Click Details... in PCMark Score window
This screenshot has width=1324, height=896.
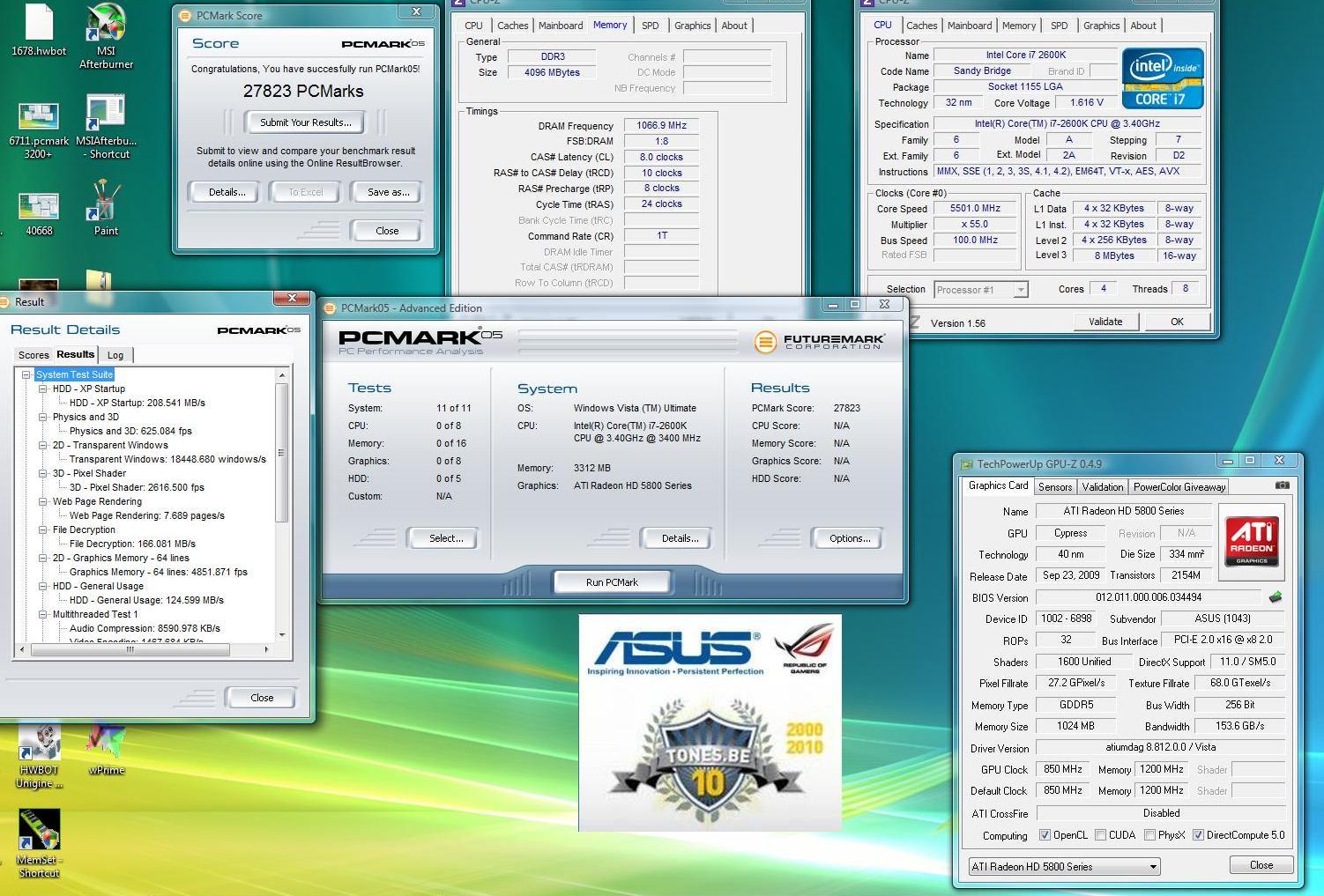(227, 192)
